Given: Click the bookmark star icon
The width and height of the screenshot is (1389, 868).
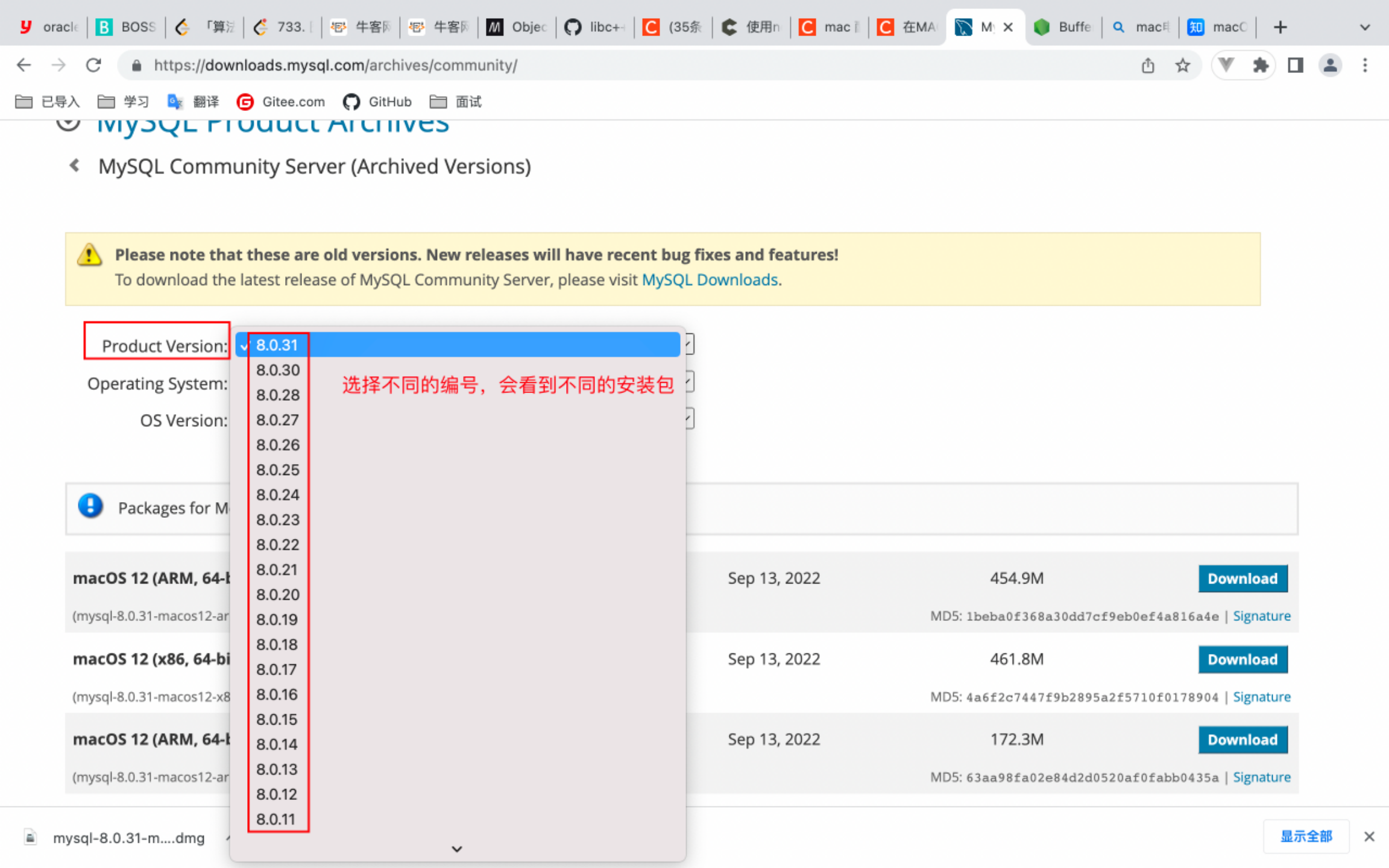Looking at the screenshot, I should (1182, 65).
